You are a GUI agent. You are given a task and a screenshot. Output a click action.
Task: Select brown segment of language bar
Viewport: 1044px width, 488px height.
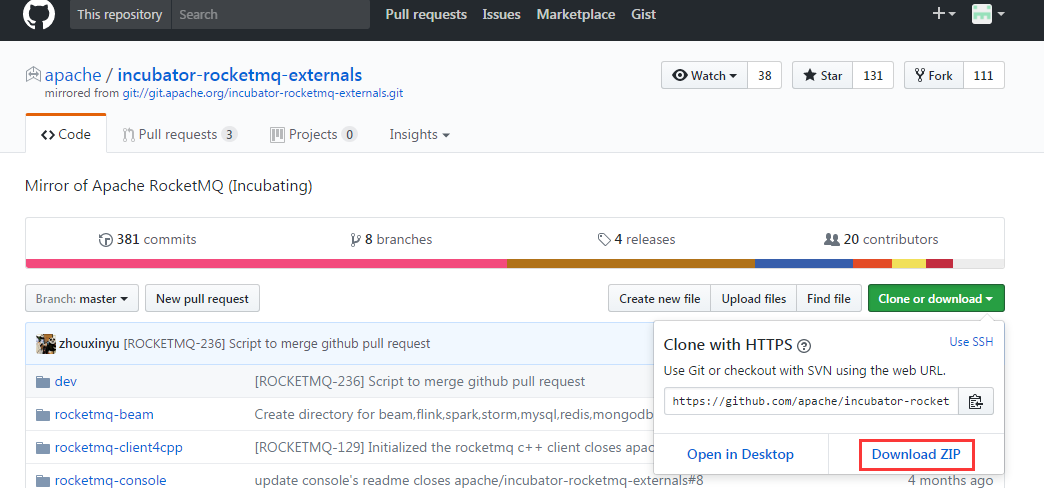point(631,264)
